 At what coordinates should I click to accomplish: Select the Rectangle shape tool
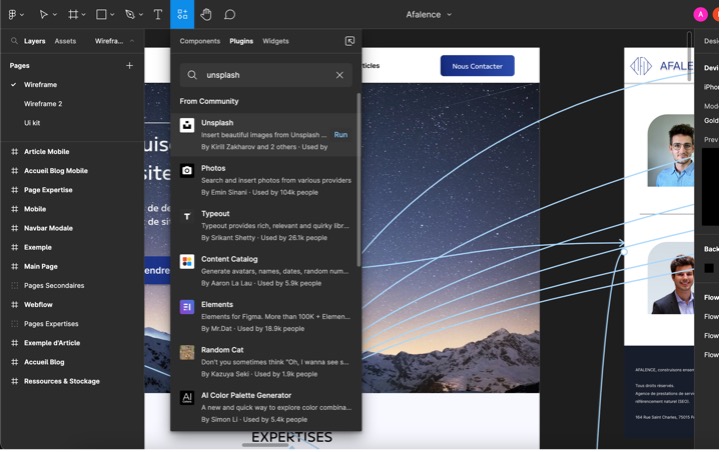[101, 15]
